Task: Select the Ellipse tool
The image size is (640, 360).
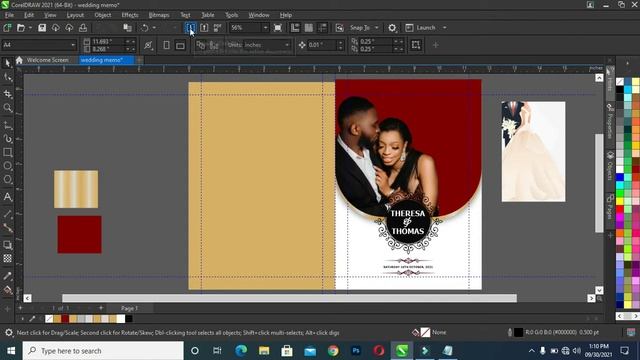Action: [x=7, y=166]
